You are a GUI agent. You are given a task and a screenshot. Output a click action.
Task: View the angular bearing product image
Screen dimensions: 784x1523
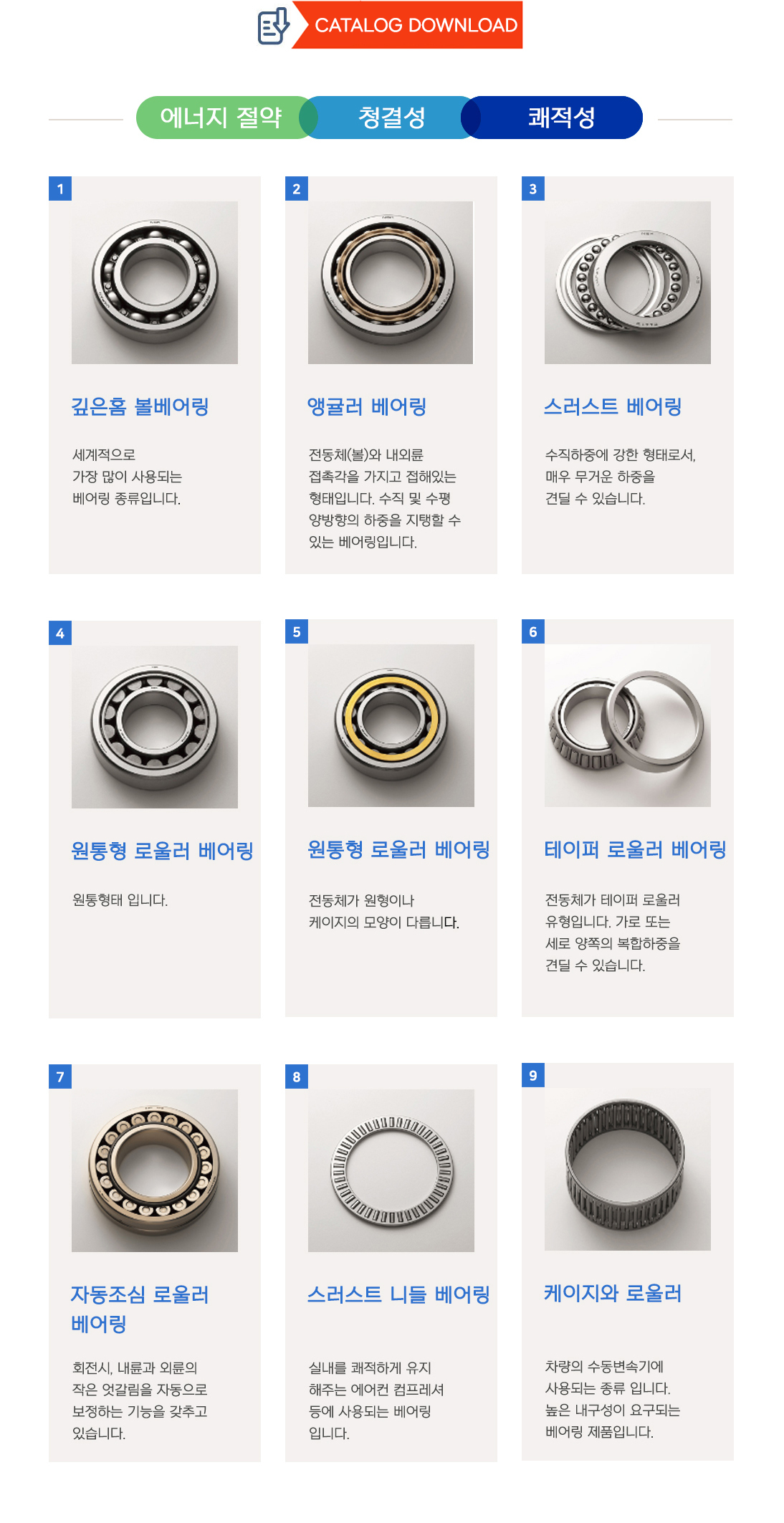[x=391, y=282]
